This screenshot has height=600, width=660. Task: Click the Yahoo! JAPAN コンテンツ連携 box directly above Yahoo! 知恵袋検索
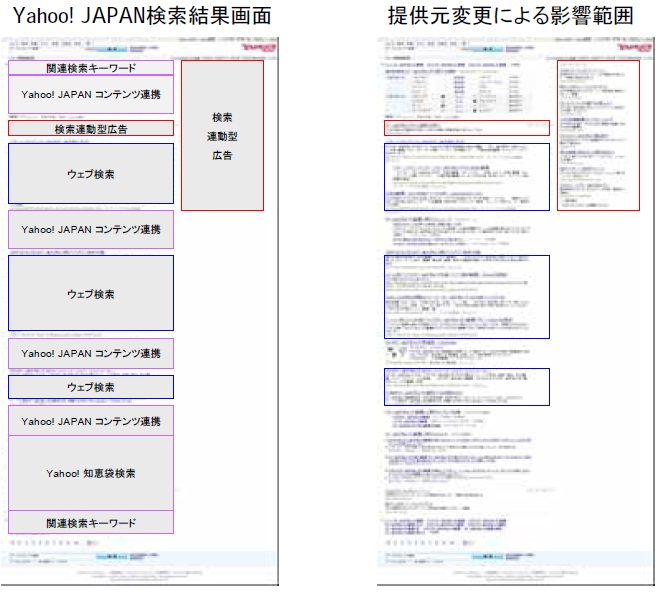pos(91,421)
